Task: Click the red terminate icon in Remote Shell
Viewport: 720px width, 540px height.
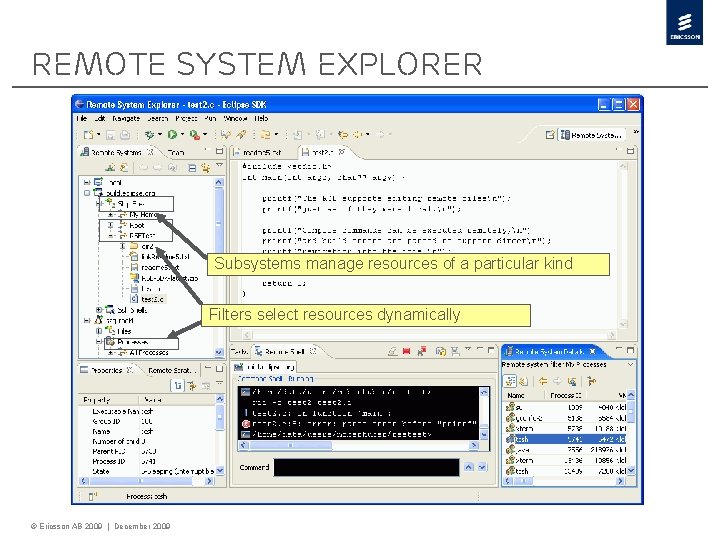Action: pos(406,351)
